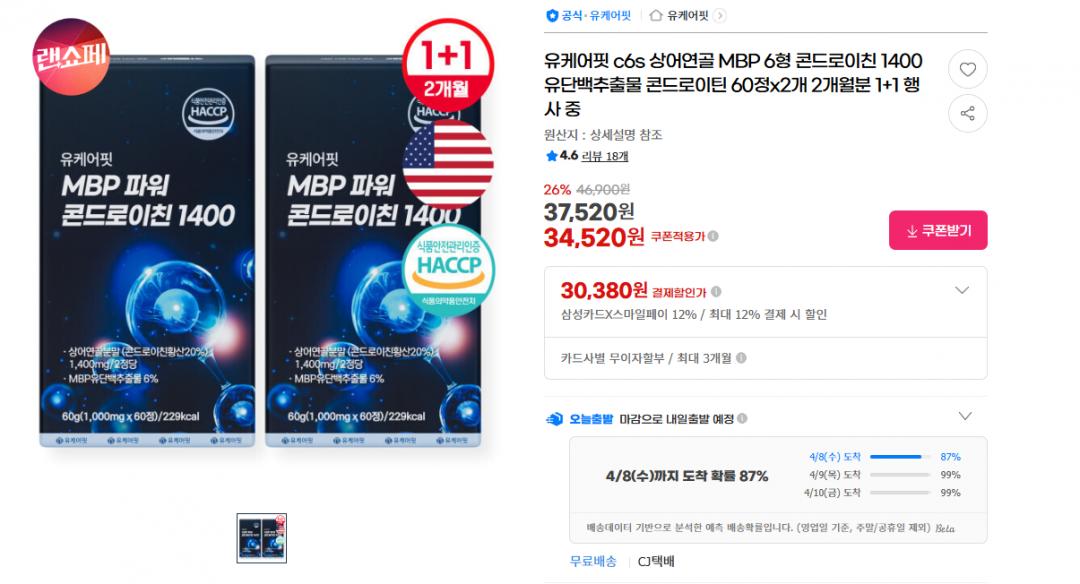Click the 4/8(수) arrival probability bar
The height and width of the screenshot is (584, 1080).
900,457
